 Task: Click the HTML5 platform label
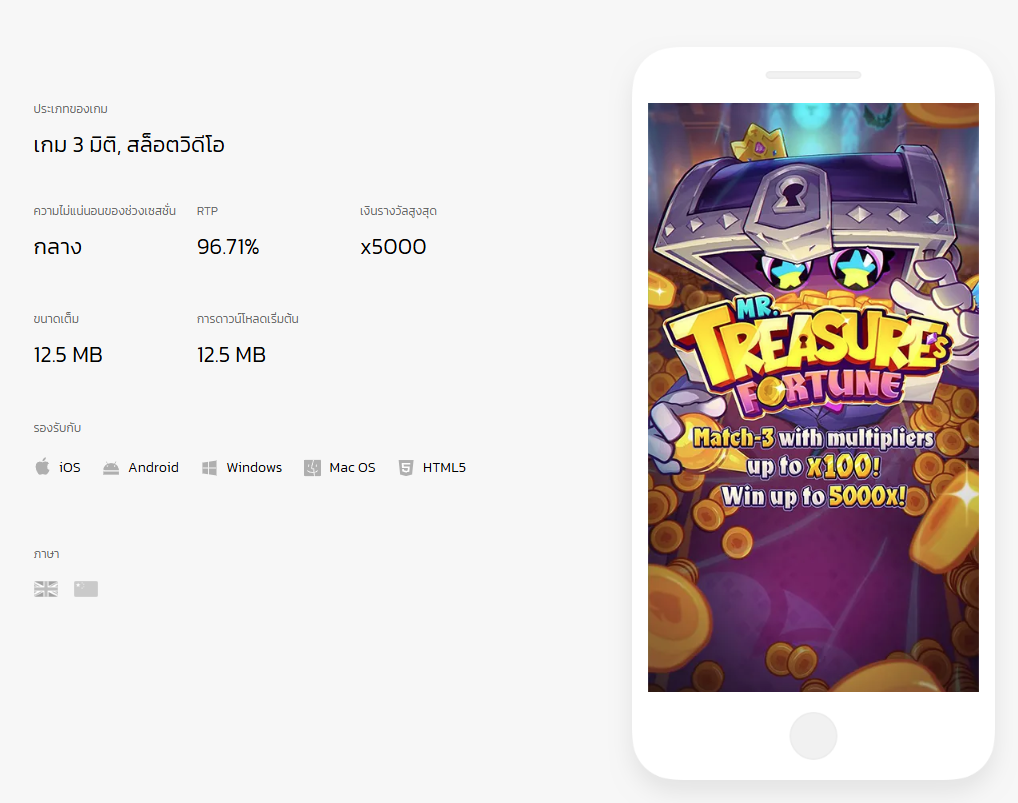444,467
